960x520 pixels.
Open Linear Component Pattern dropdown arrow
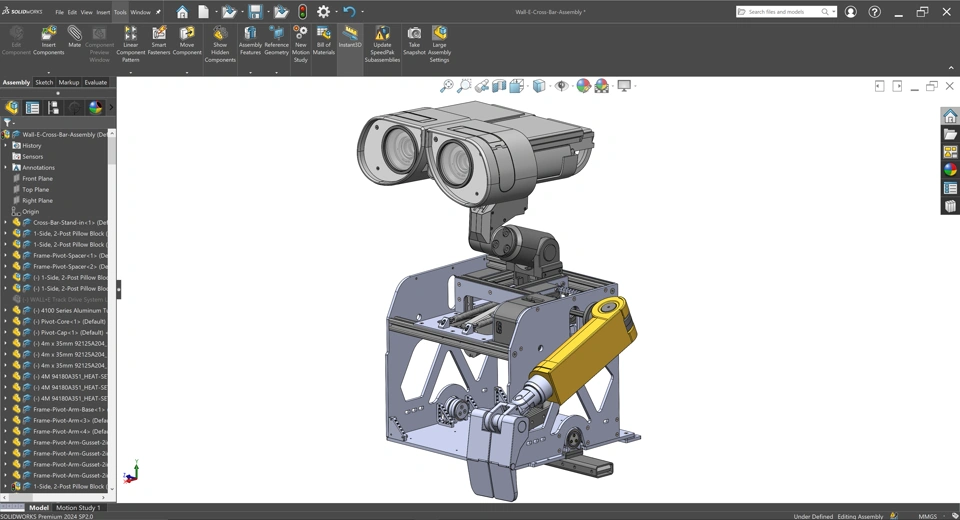coord(130,72)
